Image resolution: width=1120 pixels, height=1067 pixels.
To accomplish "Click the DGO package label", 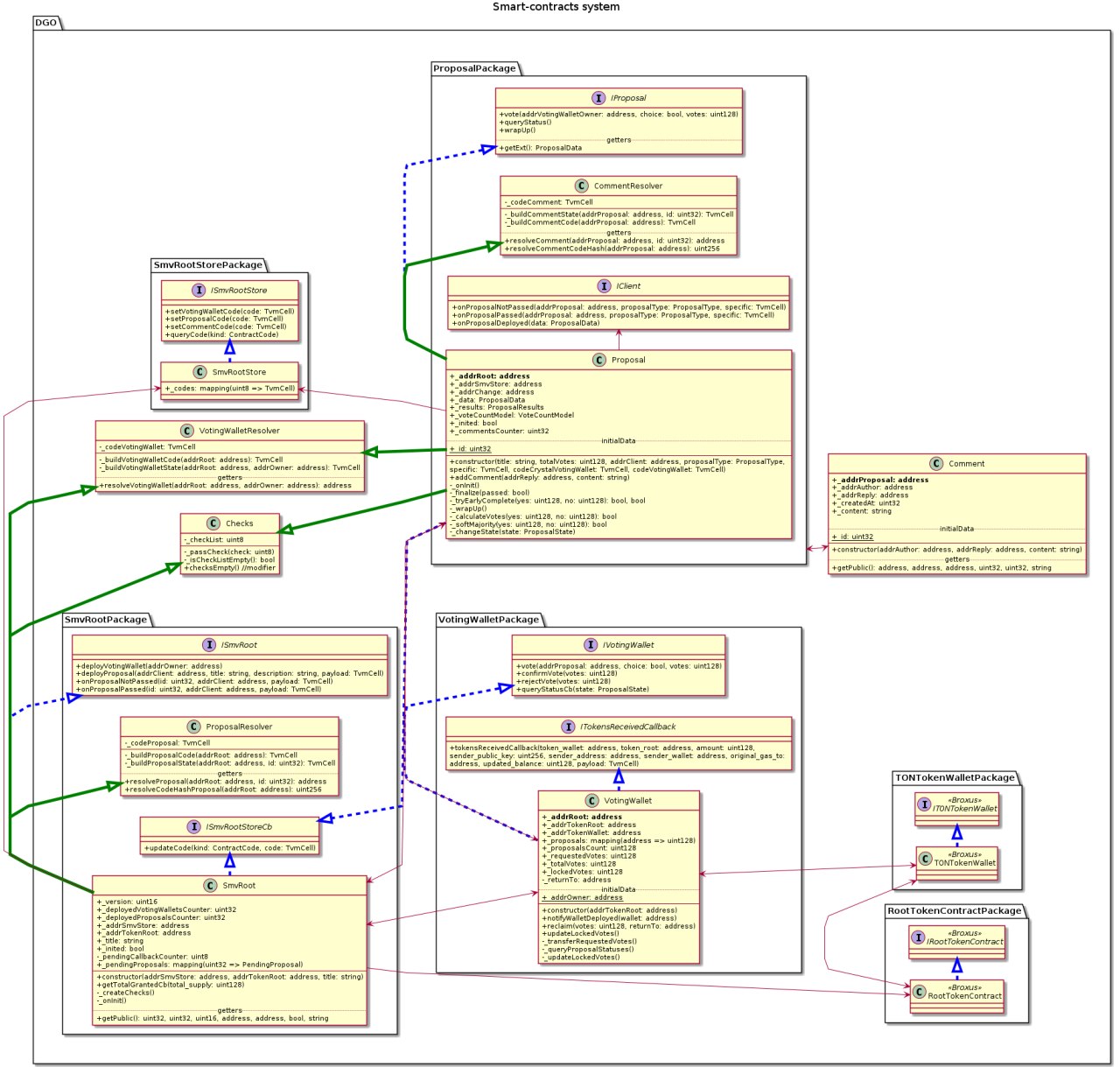I will 46,22.
